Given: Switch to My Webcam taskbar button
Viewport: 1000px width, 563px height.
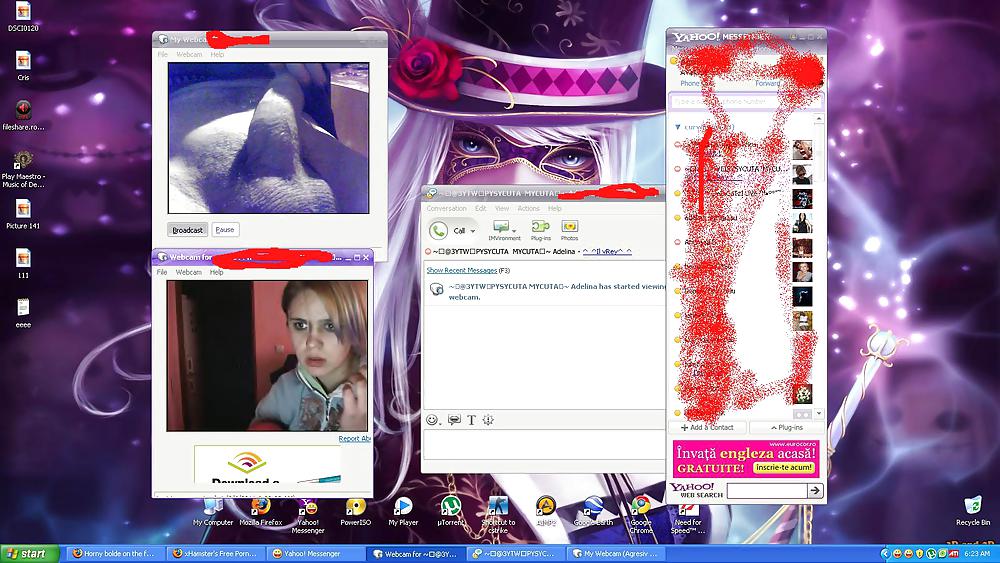Looking at the screenshot, I should pos(615,553).
